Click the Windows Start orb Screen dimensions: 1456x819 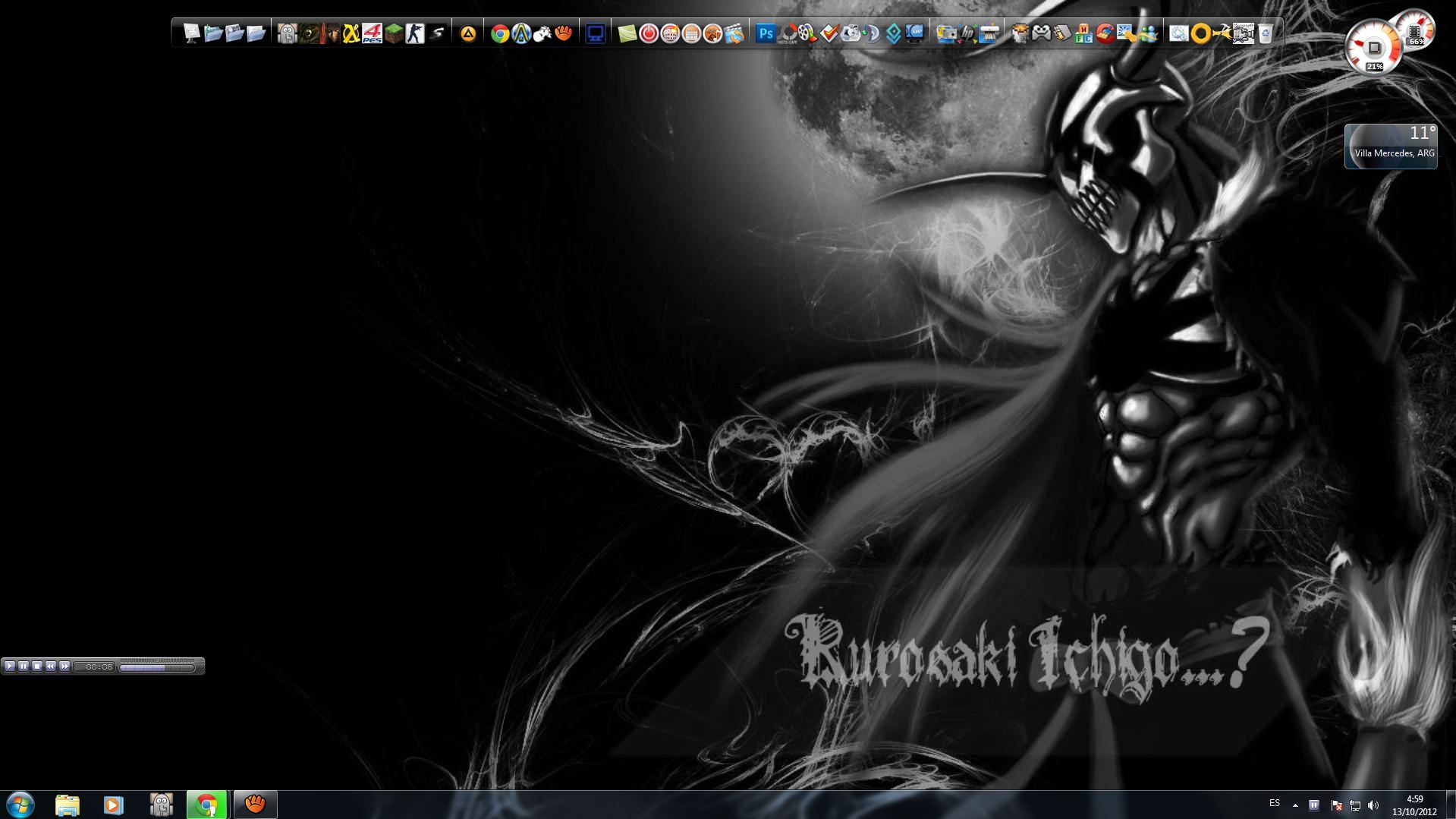coord(20,805)
